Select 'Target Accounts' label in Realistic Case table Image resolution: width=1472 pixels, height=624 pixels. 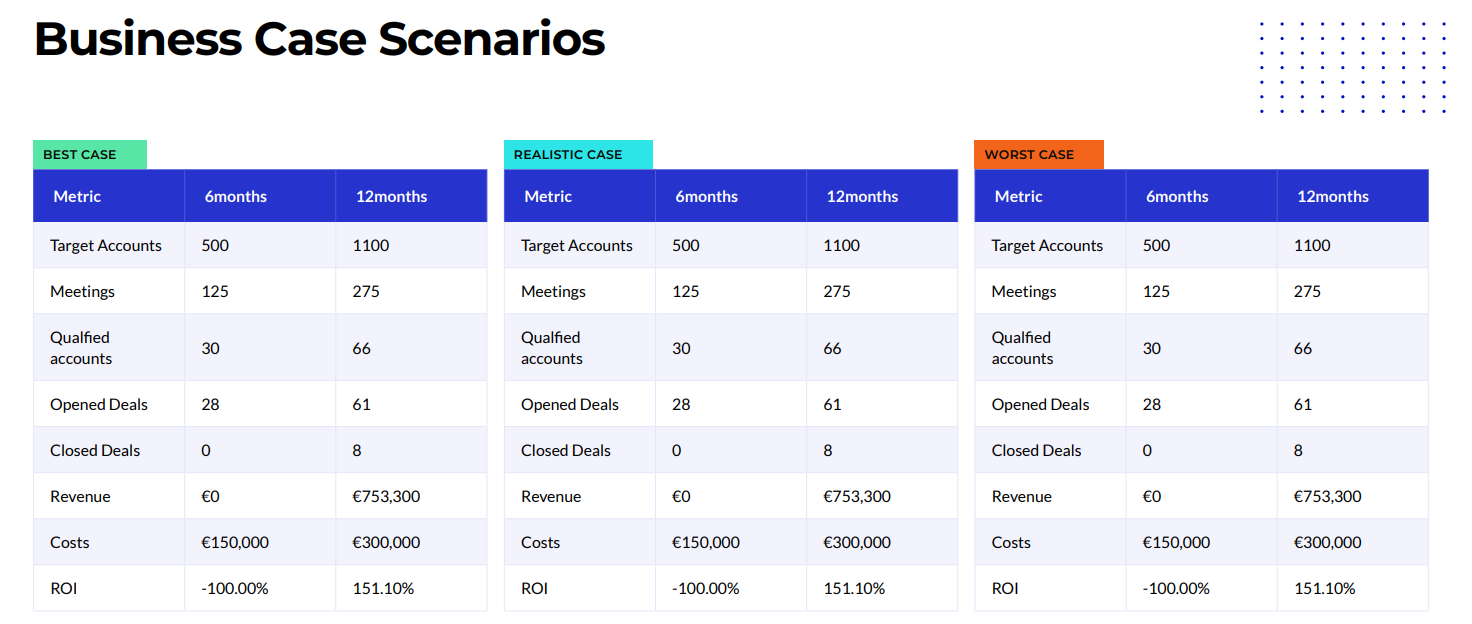[577, 245]
